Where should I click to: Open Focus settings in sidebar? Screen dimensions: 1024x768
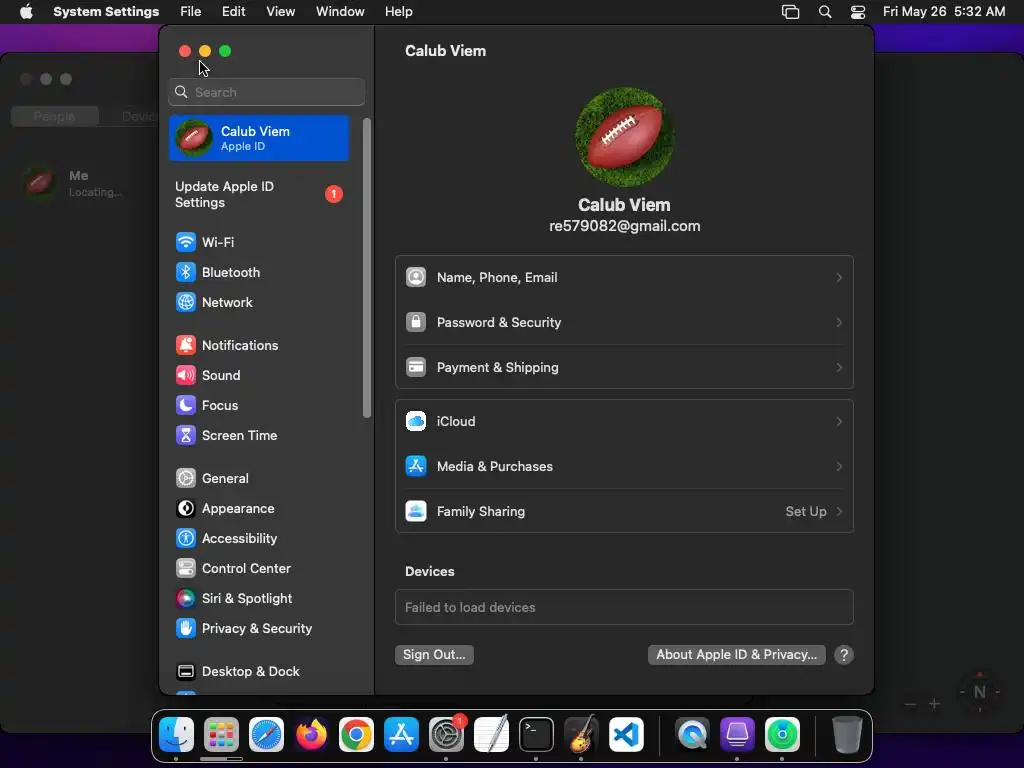coord(259,406)
